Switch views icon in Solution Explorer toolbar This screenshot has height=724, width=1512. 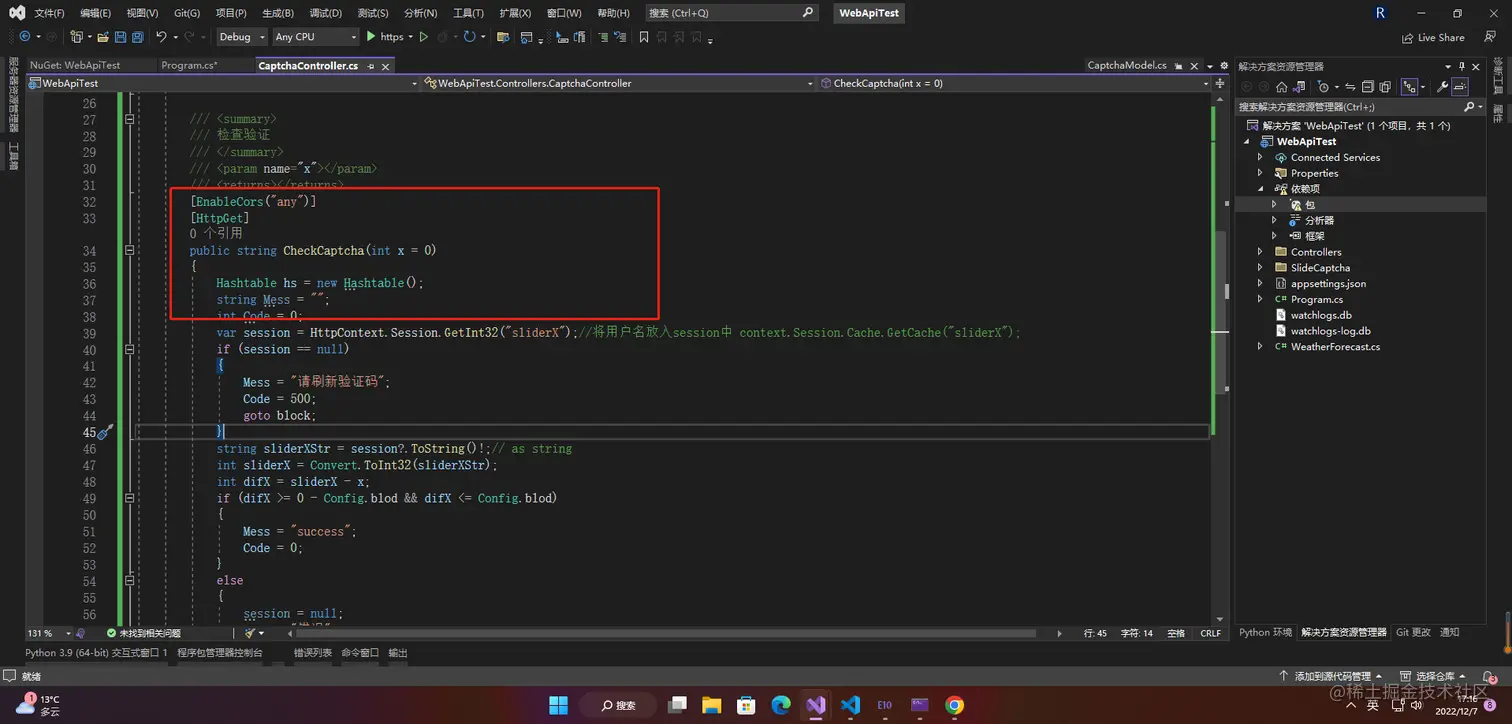(1300, 87)
